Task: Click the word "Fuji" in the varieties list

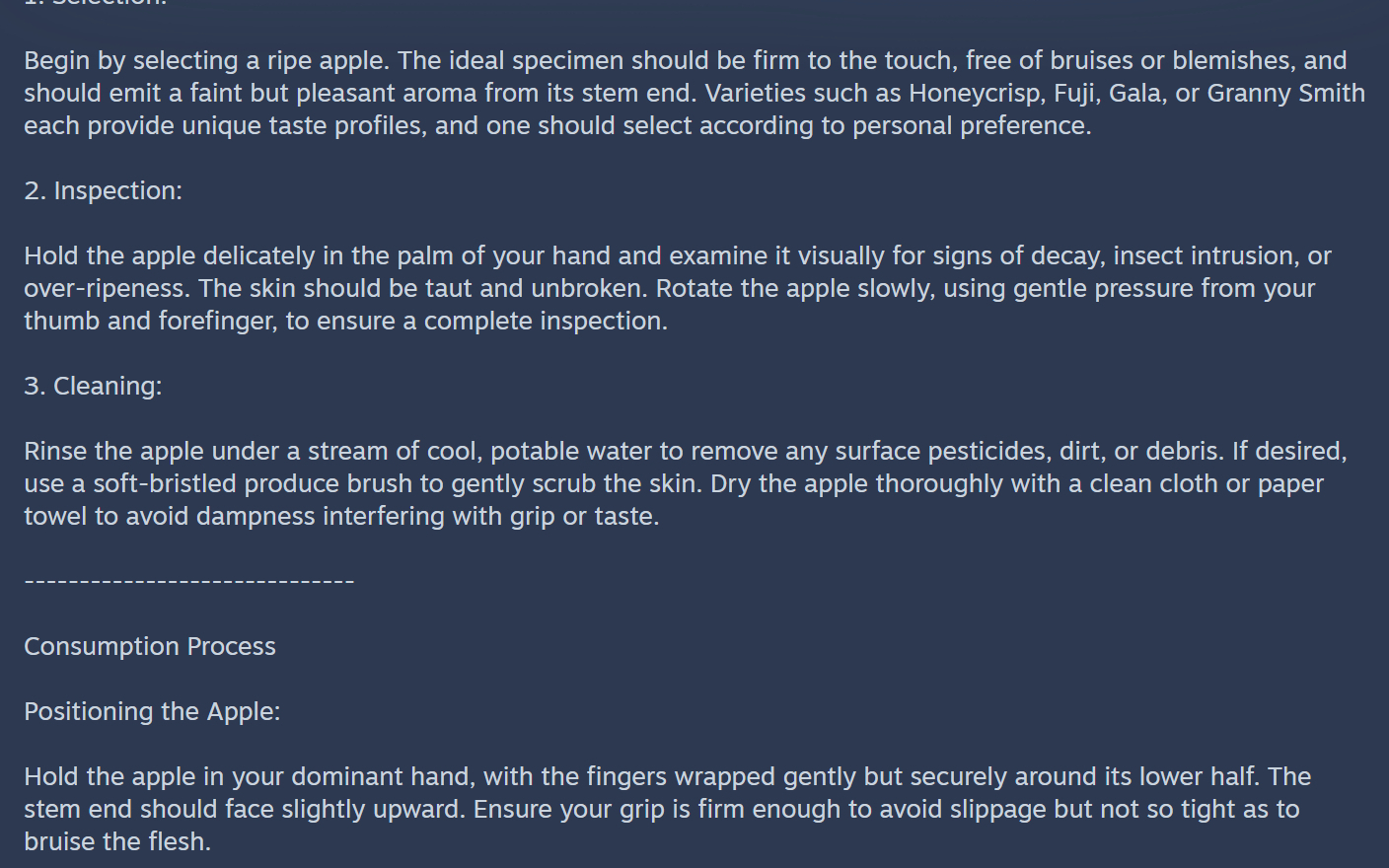Action: pyautogui.click(x=1075, y=93)
